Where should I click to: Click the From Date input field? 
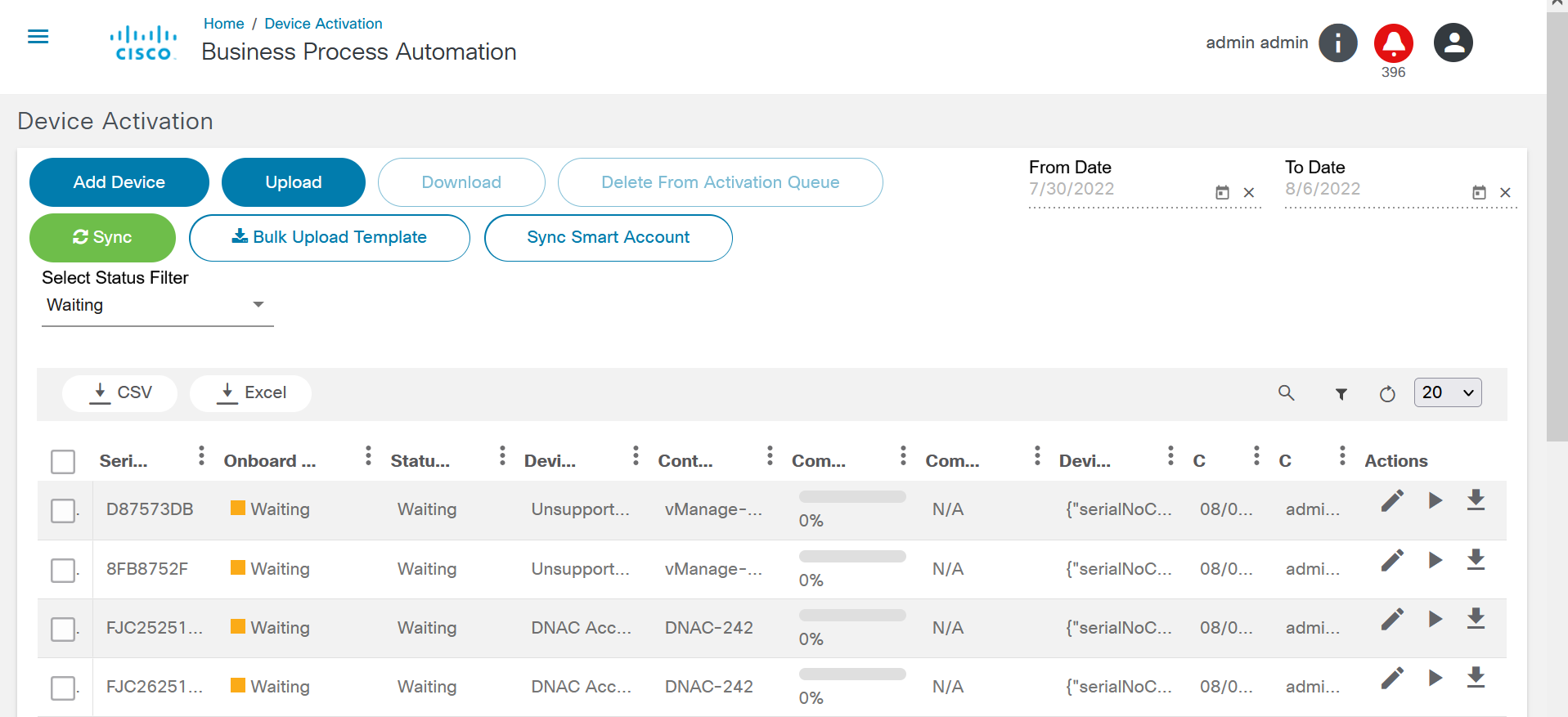[x=1117, y=190]
